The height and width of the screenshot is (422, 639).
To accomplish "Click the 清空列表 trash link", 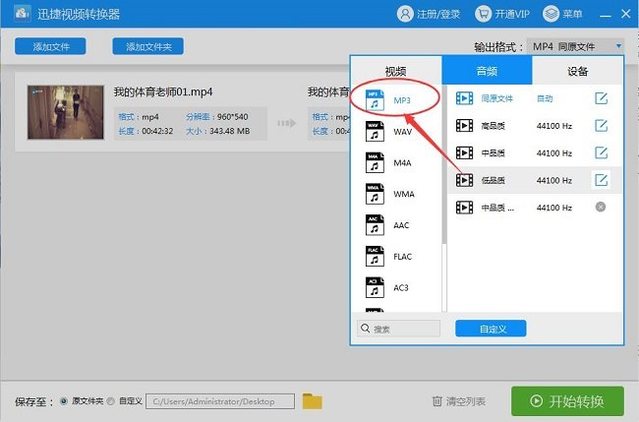I will [x=459, y=401].
